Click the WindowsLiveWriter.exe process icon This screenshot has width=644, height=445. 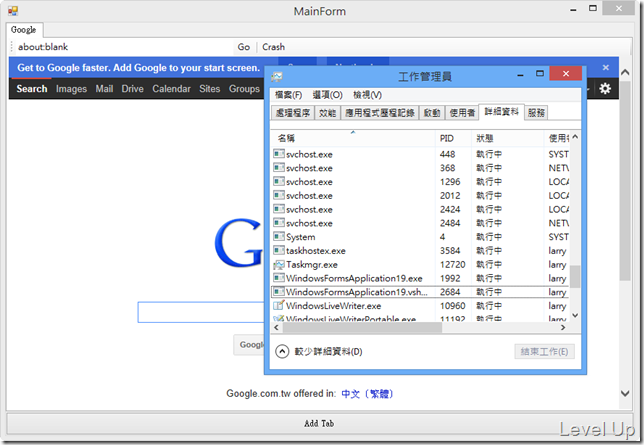[x=279, y=305]
